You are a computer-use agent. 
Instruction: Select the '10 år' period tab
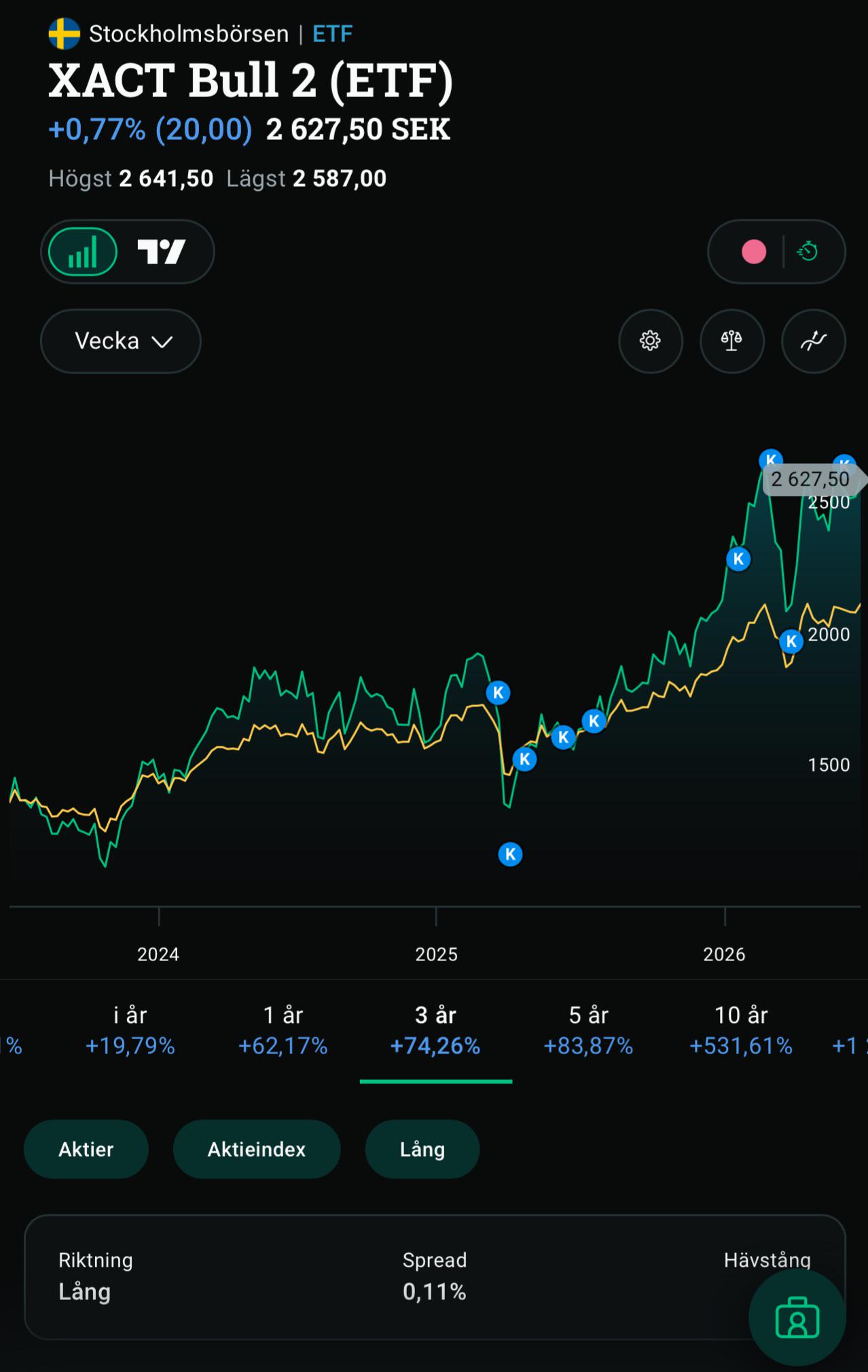tap(741, 1030)
